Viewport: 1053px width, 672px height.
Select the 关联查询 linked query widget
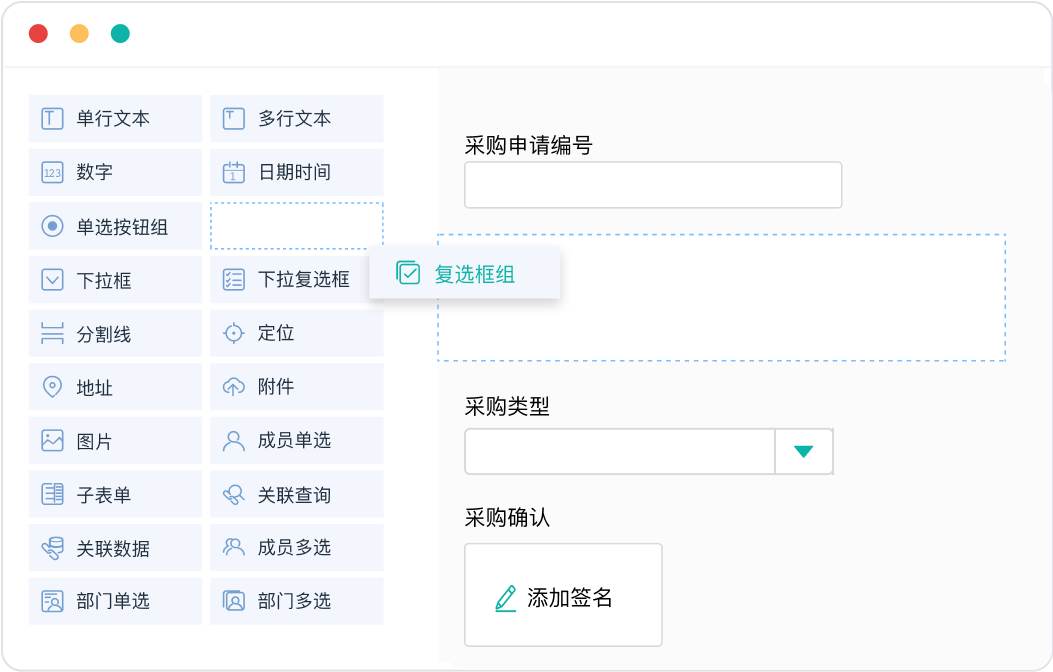[297, 495]
